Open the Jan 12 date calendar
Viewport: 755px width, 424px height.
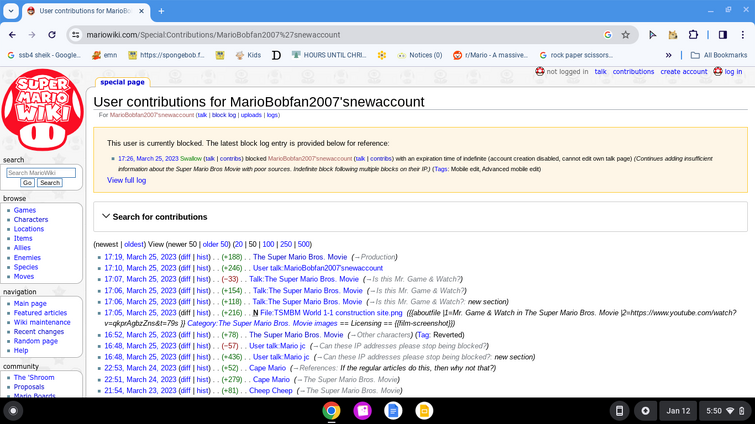point(678,411)
